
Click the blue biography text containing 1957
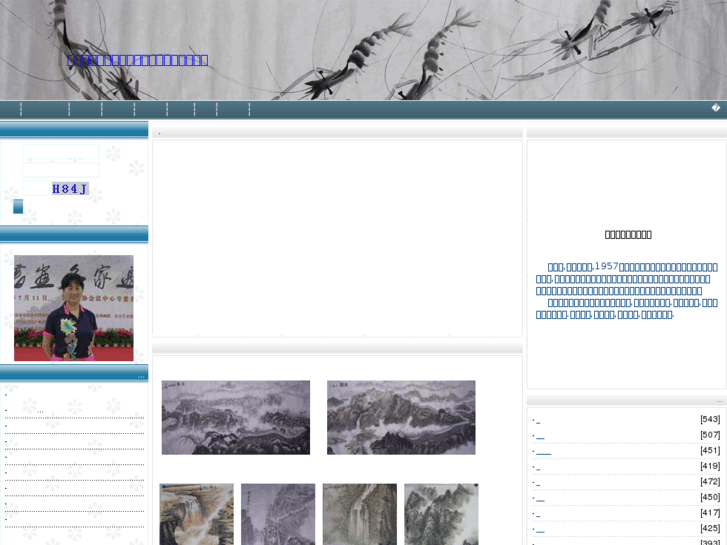coord(627,290)
